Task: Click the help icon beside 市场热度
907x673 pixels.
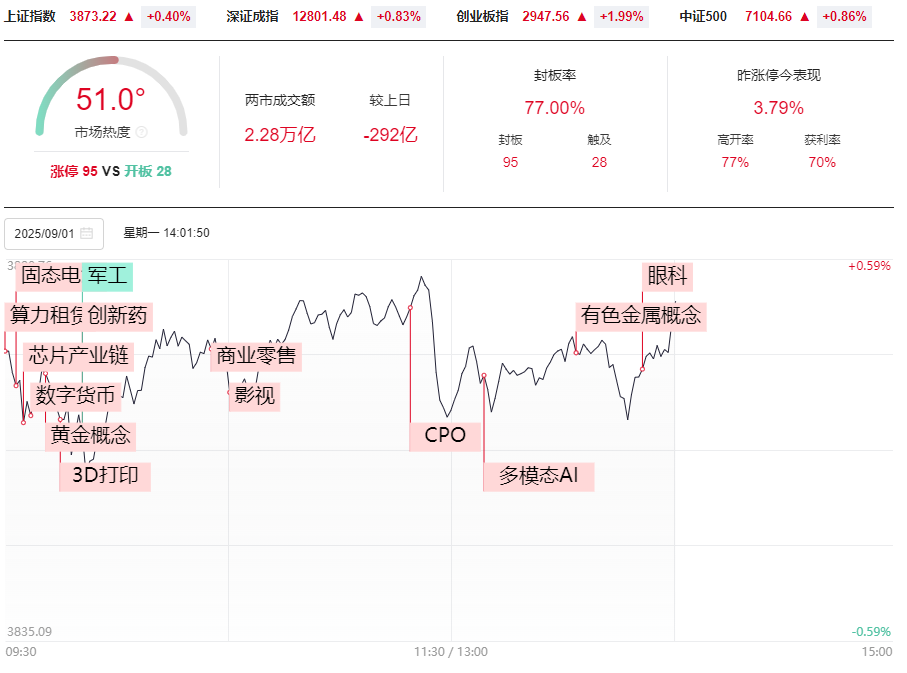Action: coord(141,132)
